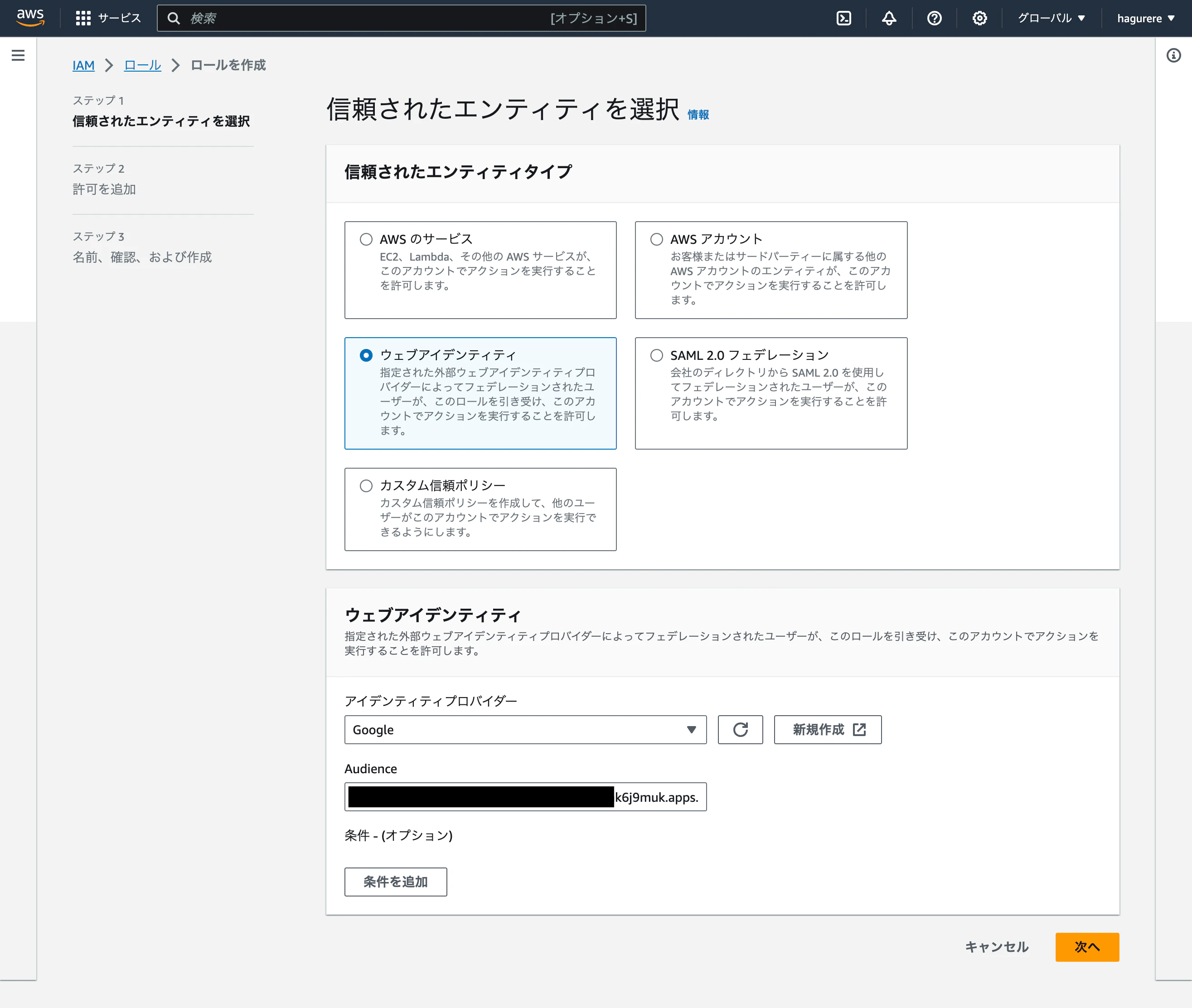Open AWS CloudShell terminal icon
Screen dimensions: 1192x1008
843,18
